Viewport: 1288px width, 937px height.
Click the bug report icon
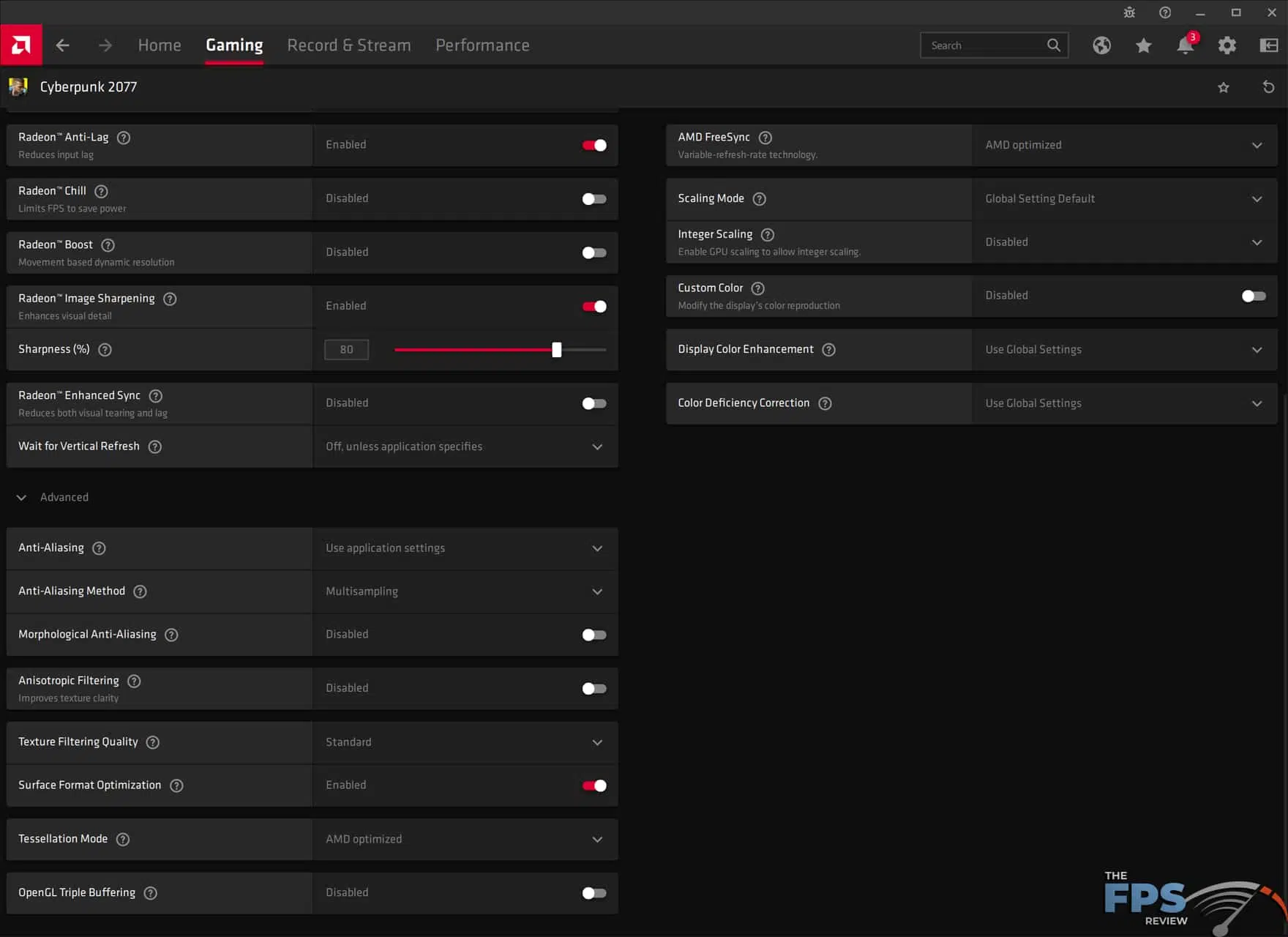click(1129, 12)
